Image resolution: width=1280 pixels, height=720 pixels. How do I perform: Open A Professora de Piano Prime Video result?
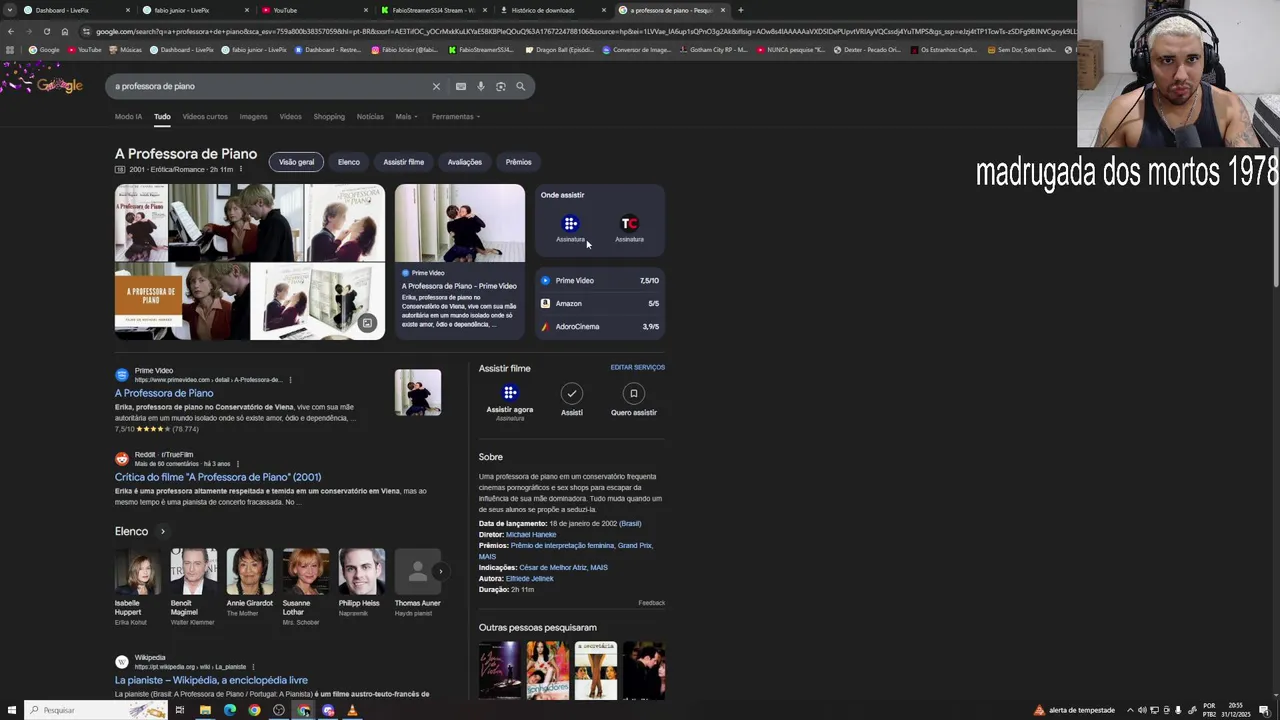(x=164, y=393)
